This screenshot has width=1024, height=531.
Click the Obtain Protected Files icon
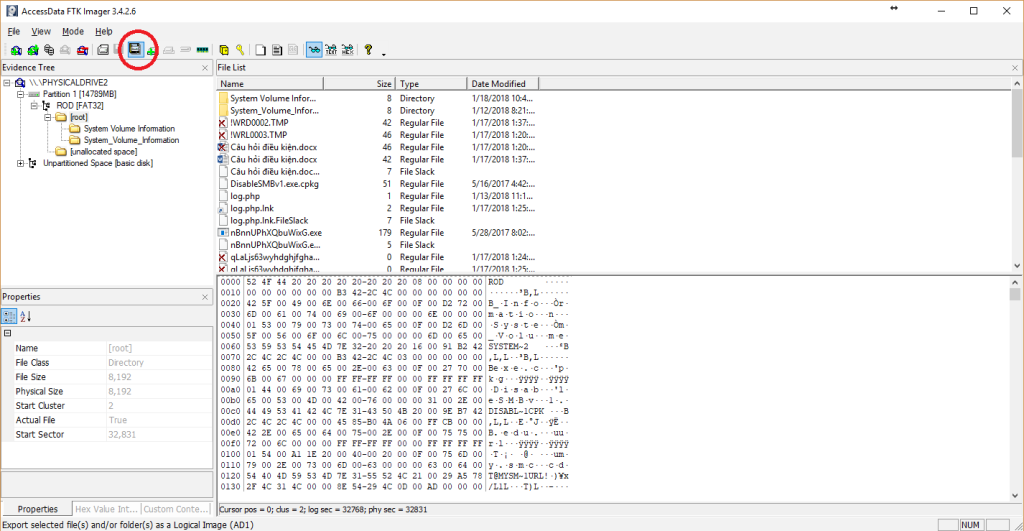(x=224, y=50)
